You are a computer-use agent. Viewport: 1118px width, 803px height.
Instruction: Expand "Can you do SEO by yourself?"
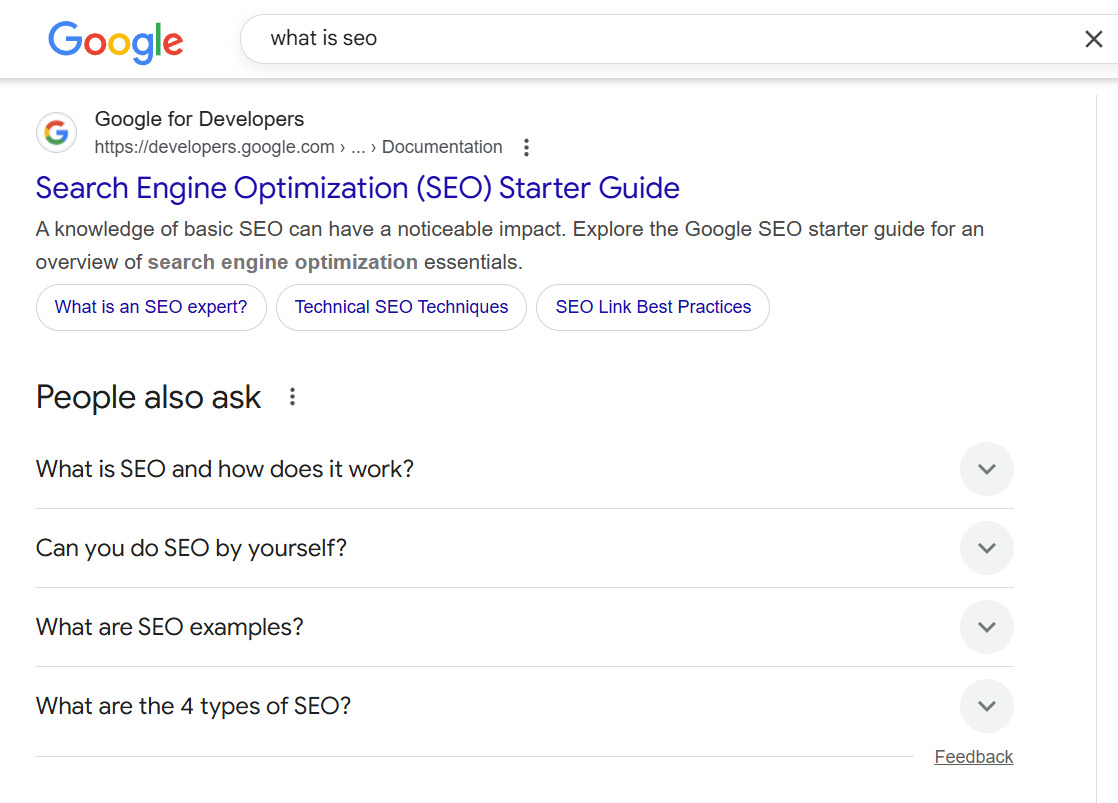coord(986,548)
